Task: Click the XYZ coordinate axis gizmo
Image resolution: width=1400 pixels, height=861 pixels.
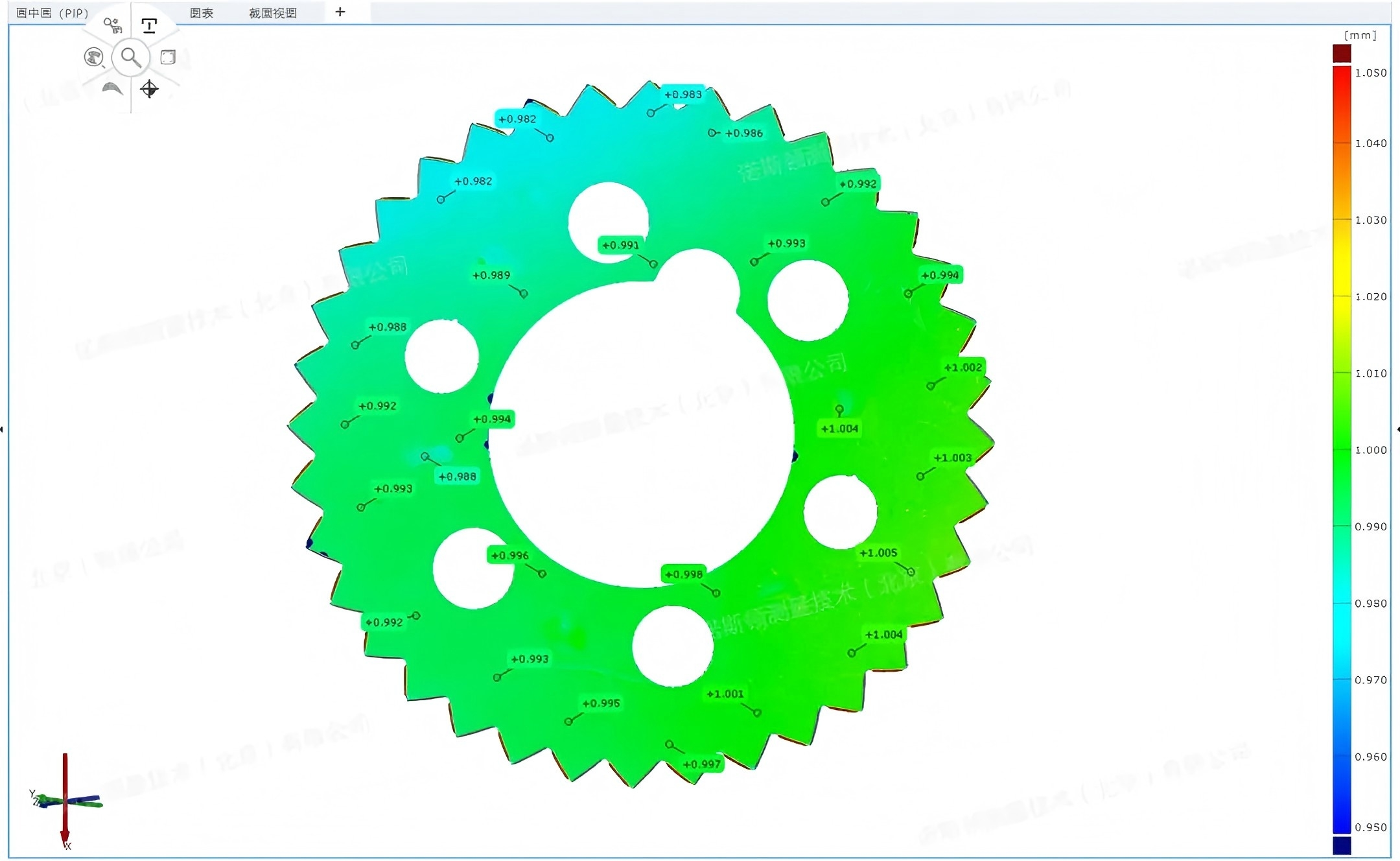Action: pyautogui.click(x=65, y=801)
